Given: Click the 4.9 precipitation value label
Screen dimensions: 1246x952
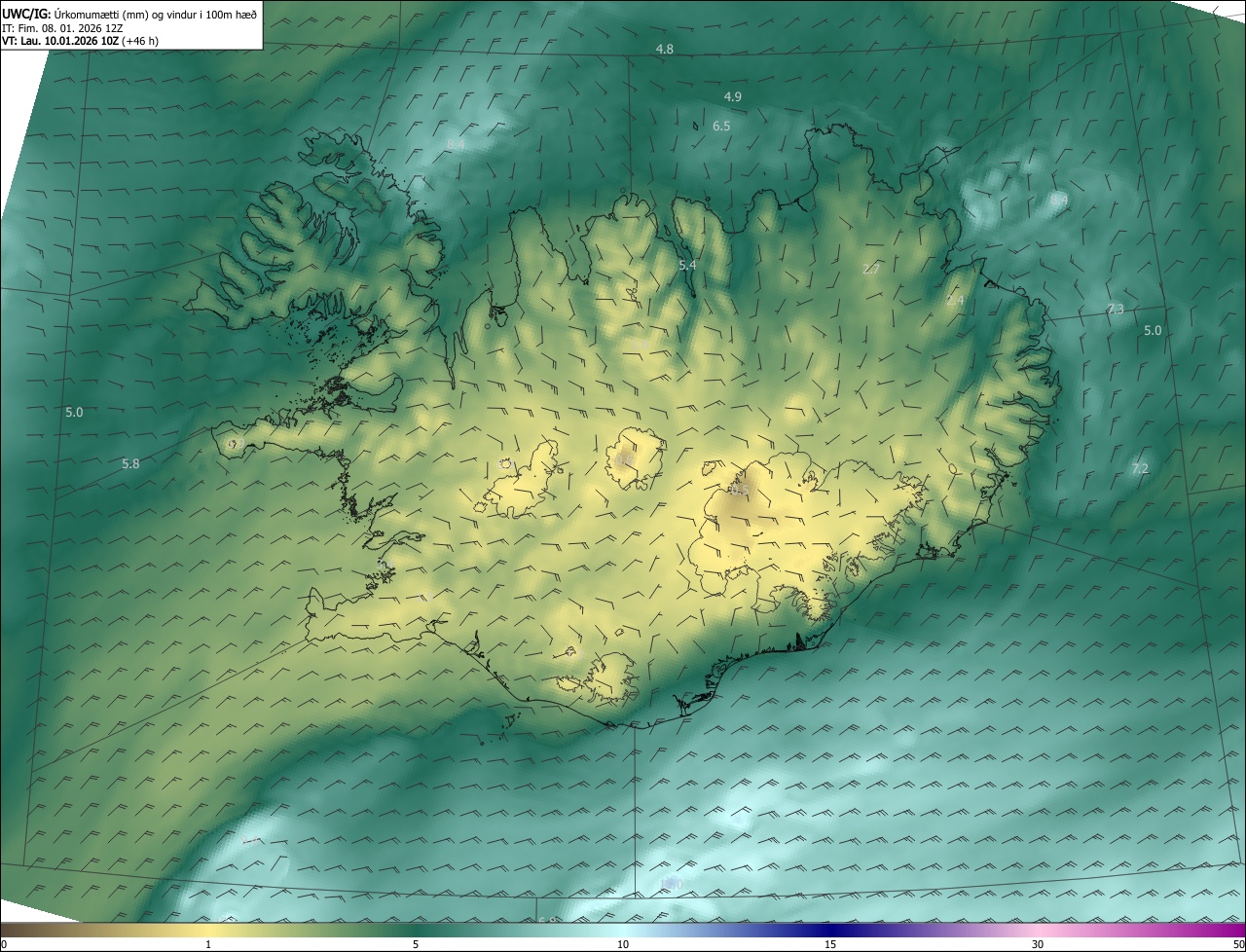Looking at the screenshot, I should [x=733, y=96].
